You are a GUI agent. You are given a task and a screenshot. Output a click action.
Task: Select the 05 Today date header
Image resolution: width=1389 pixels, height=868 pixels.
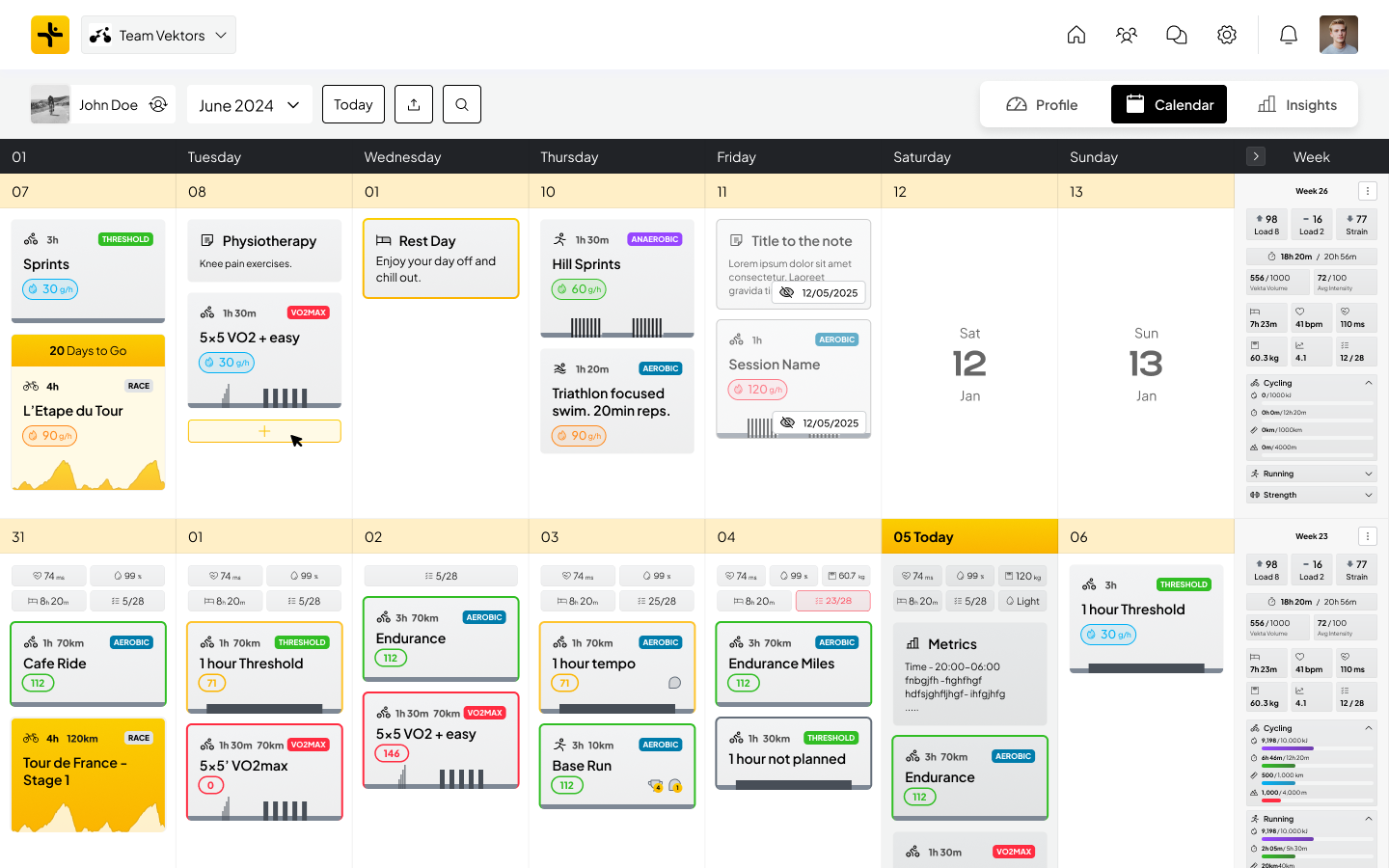click(970, 536)
